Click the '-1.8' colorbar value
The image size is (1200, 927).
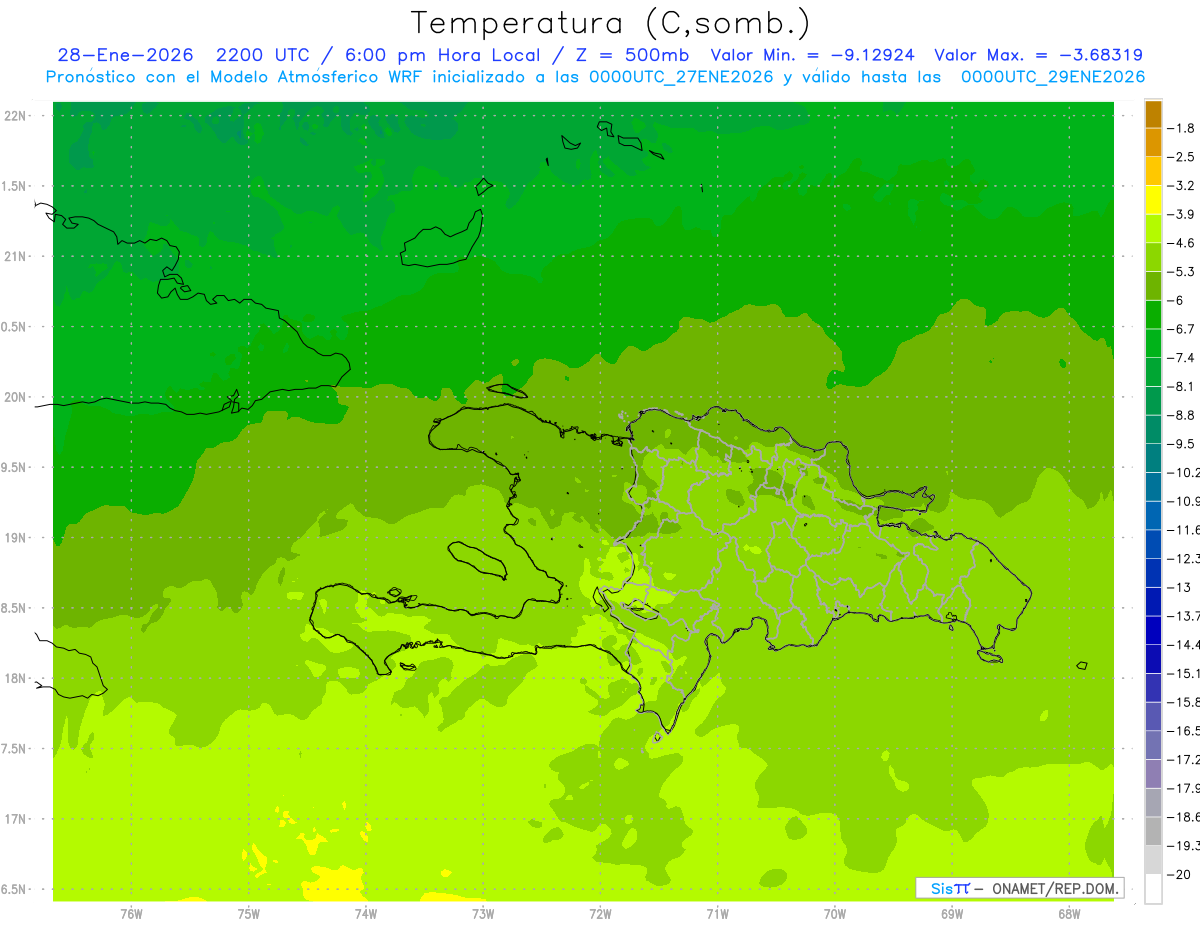[x=1181, y=128]
